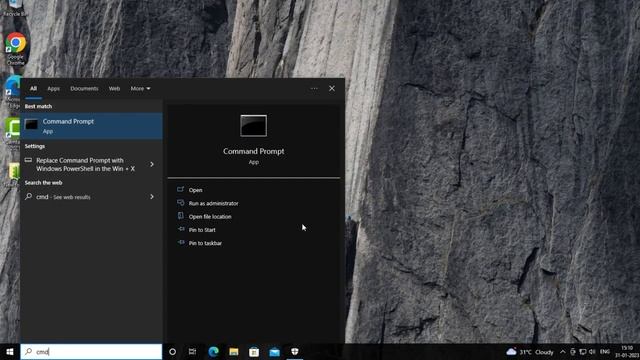Viewport: 640px width, 360px height.
Task: Click the Cortana circle icon on taskbar
Action: pos(172,351)
